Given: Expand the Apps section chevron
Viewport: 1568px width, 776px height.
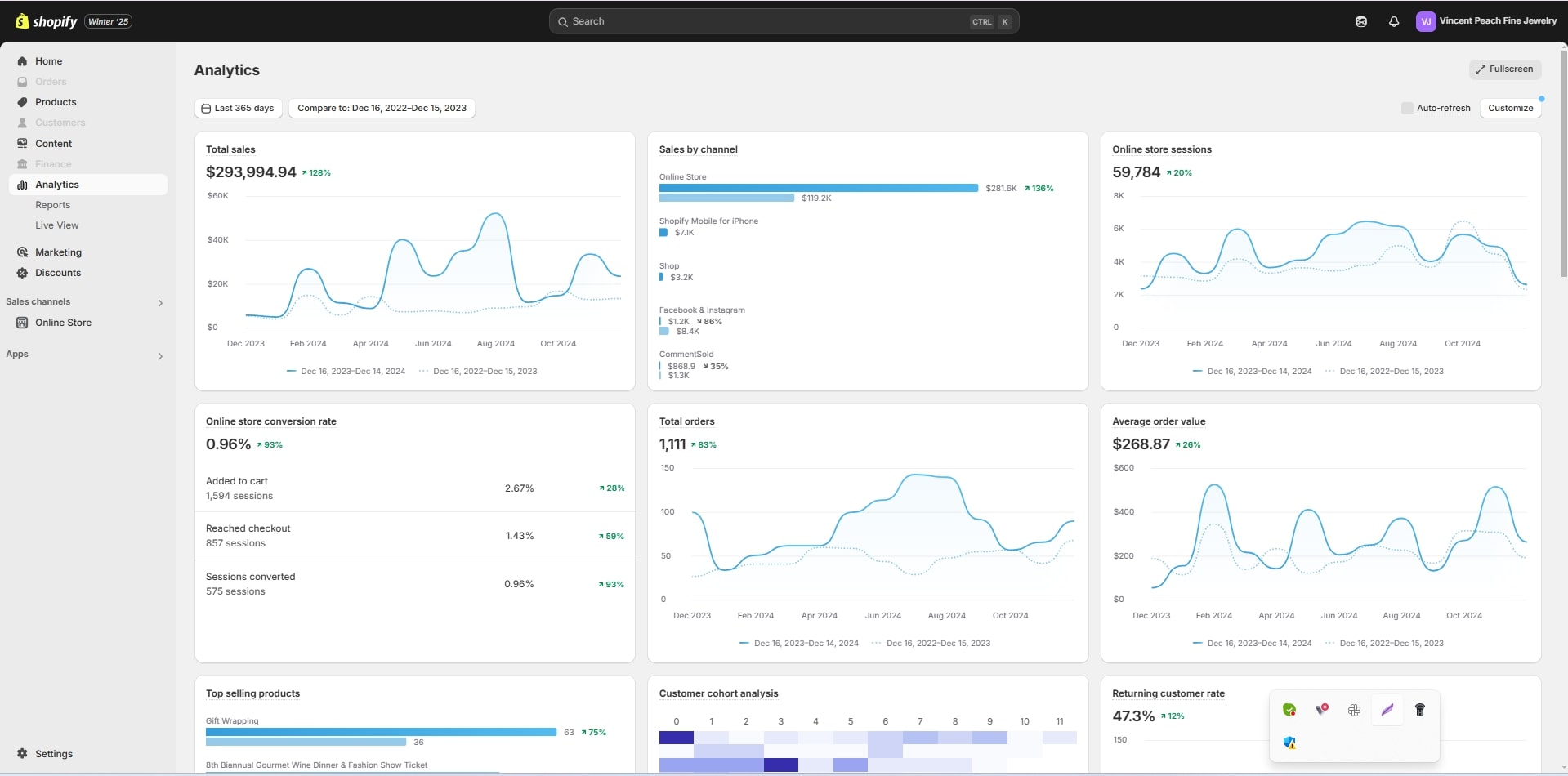Looking at the screenshot, I should coord(160,356).
